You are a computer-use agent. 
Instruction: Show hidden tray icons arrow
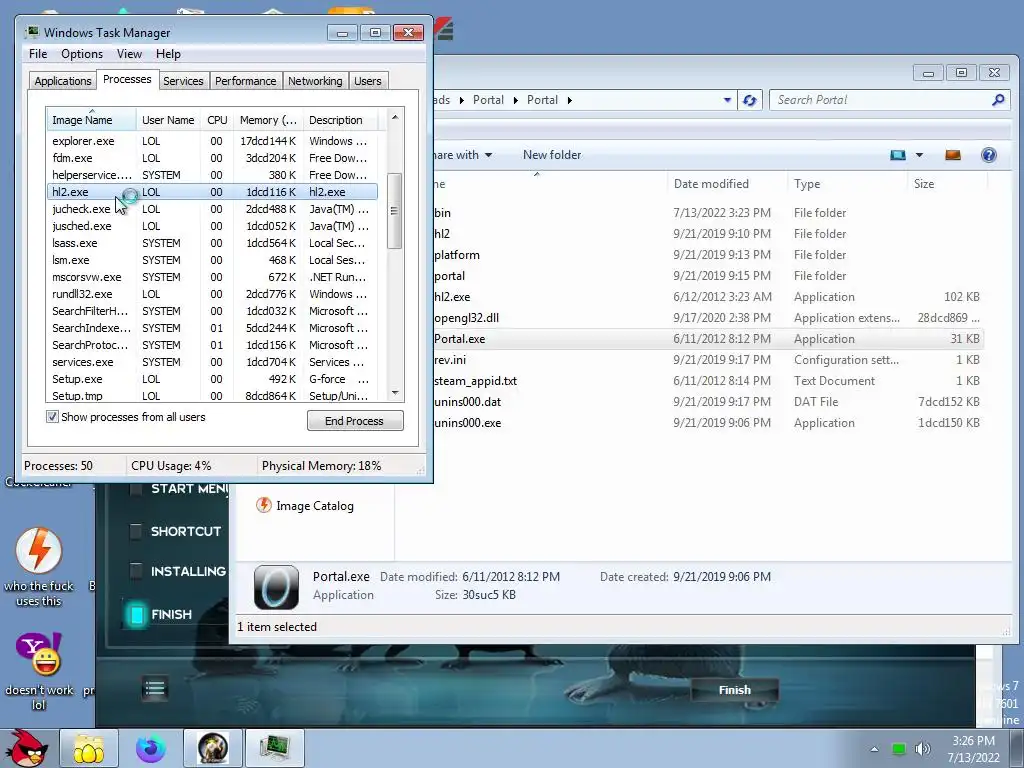click(874, 749)
